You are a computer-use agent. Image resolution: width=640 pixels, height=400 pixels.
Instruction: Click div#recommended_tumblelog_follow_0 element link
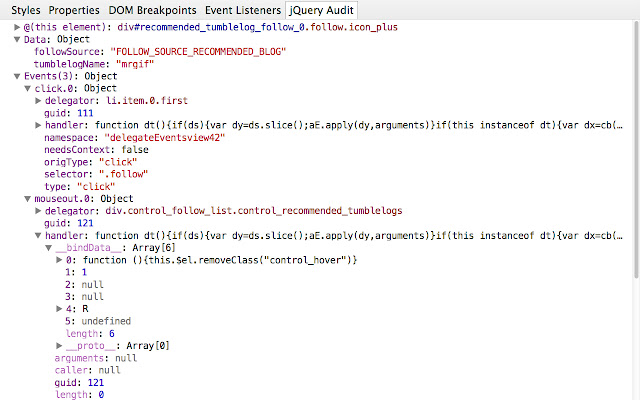258,27
